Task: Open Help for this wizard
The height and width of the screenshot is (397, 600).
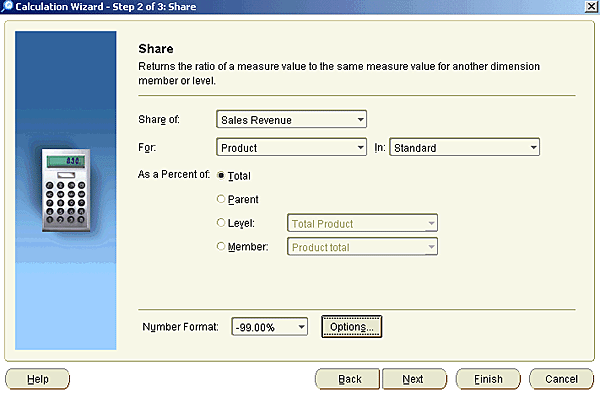Action: point(38,379)
